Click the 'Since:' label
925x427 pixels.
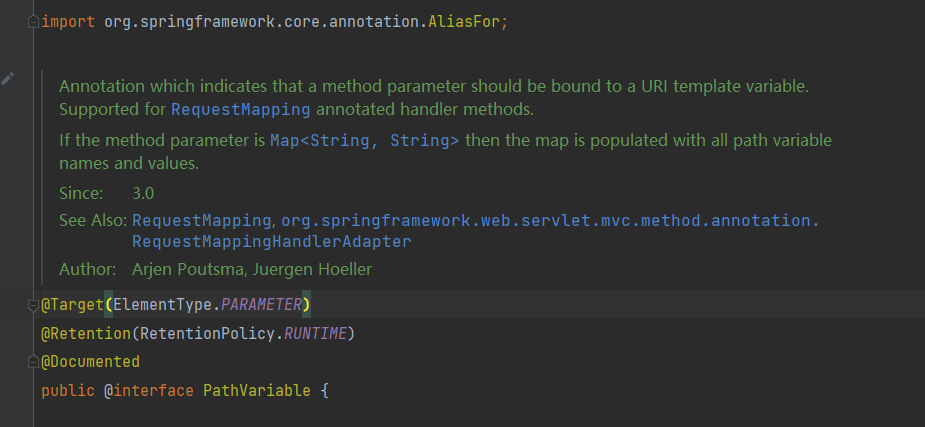(81, 193)
